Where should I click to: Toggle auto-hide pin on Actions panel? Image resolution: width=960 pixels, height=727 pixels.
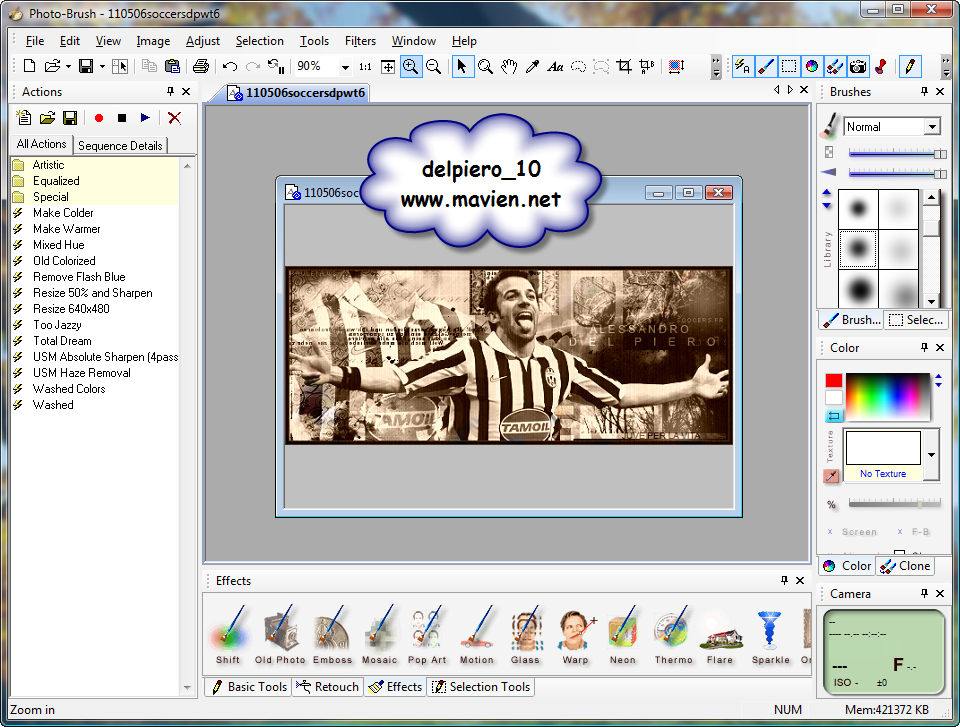point(170,91)
